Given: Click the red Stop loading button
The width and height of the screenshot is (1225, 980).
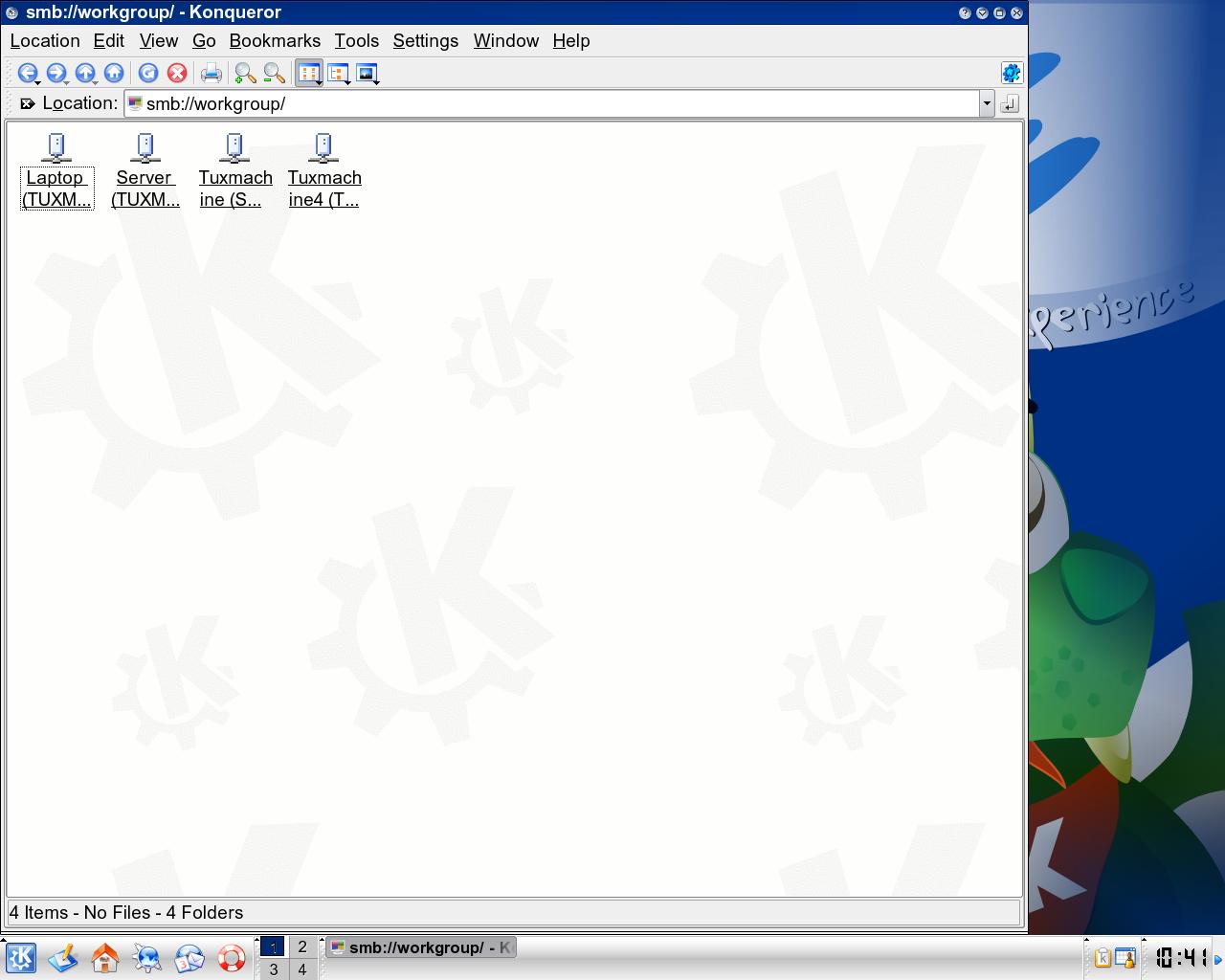Looking at the screenshot, I should [x=177, y=73].
